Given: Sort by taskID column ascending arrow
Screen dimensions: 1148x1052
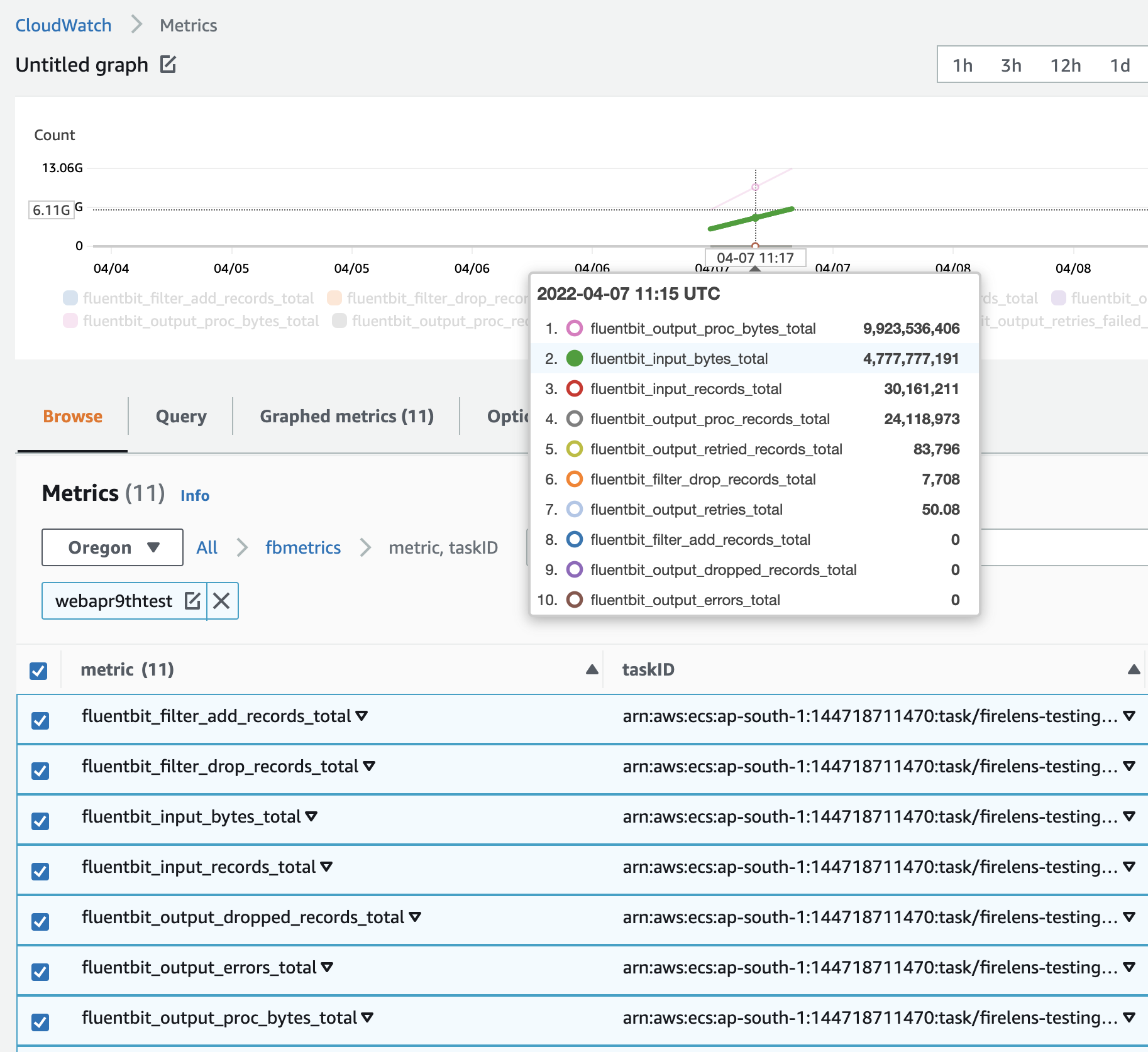Looking at the screenshot, I should coord(1134,669).
